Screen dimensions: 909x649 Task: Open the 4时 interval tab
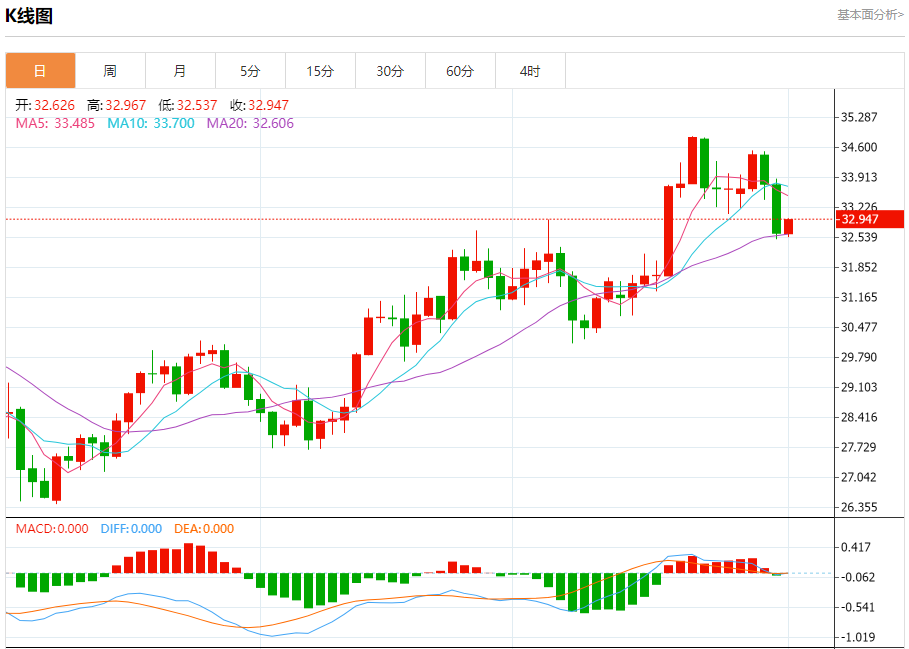[530, 71]
